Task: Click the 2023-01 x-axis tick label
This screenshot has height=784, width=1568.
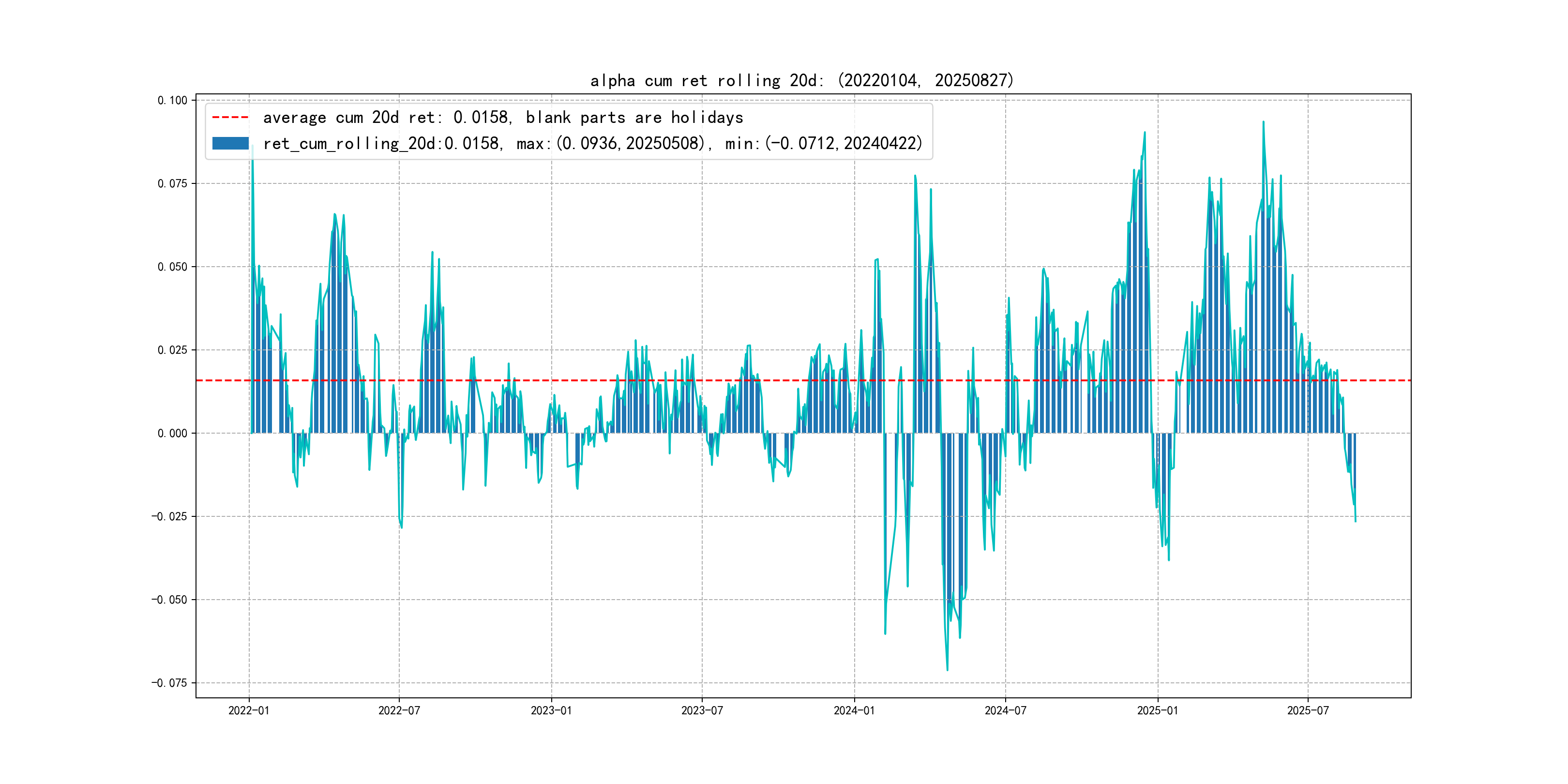Action: 551,710
